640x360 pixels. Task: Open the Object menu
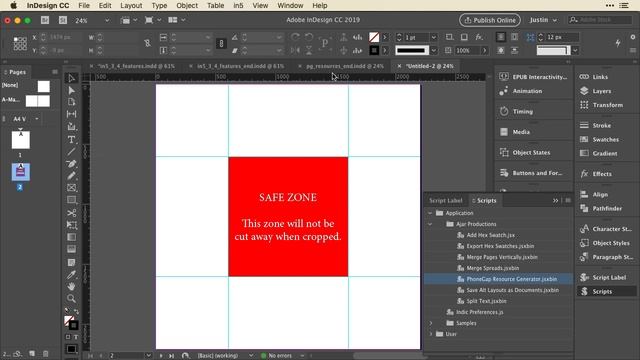point(187,6)
